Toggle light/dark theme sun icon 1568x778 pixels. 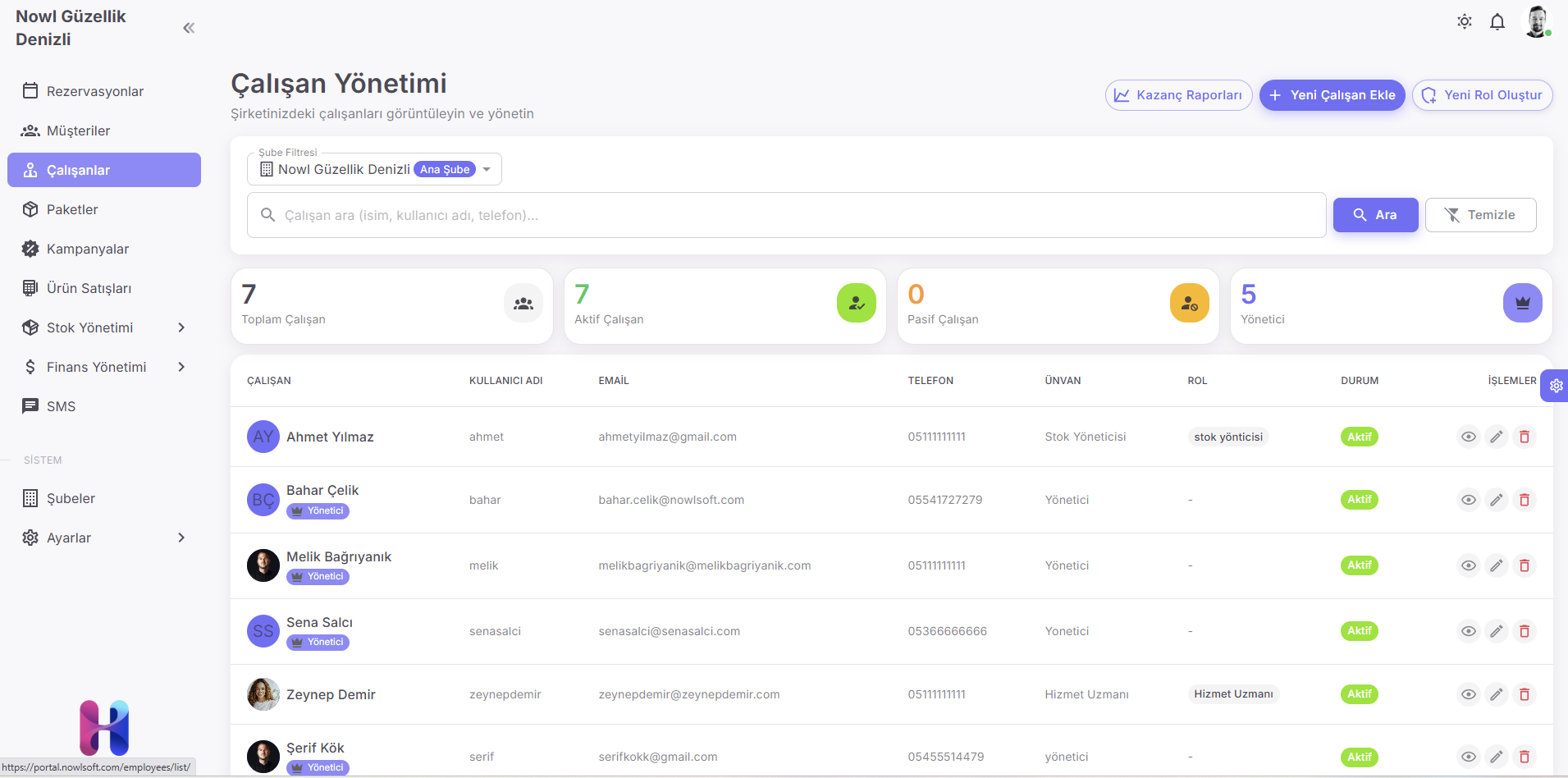click(x=1464, y=22)
